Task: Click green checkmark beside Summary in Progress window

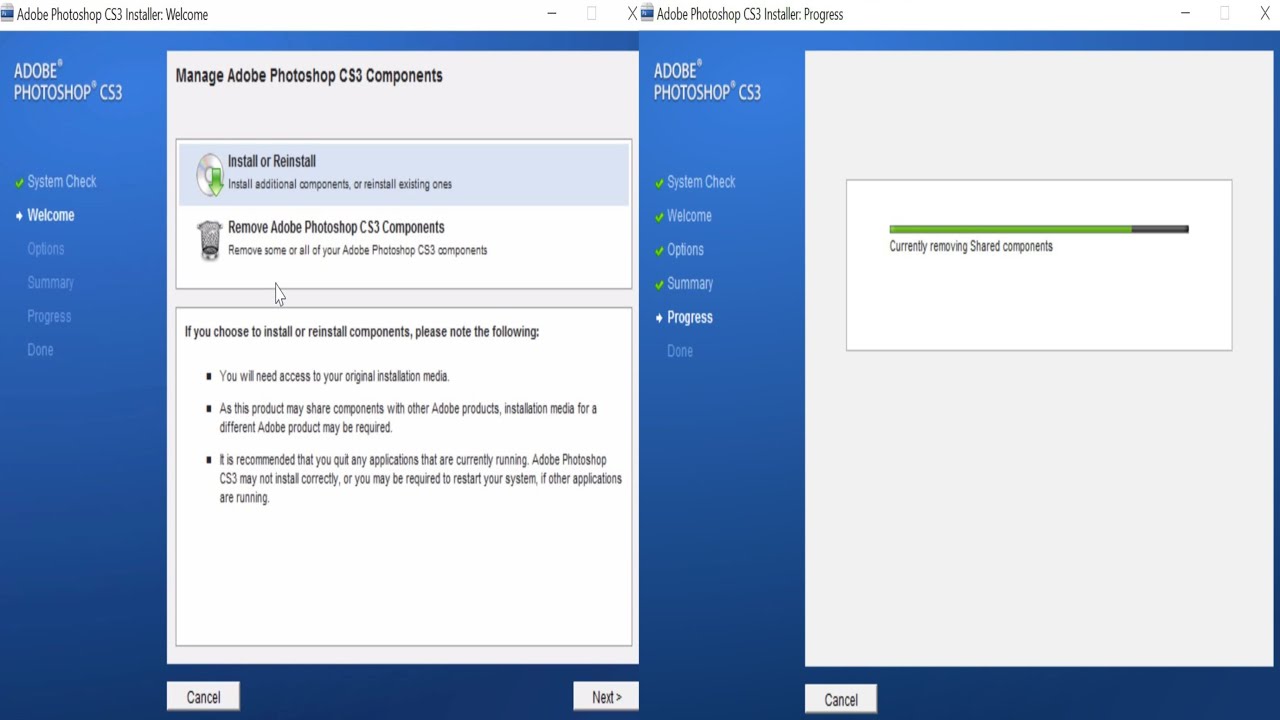Action: coord(659,285)
